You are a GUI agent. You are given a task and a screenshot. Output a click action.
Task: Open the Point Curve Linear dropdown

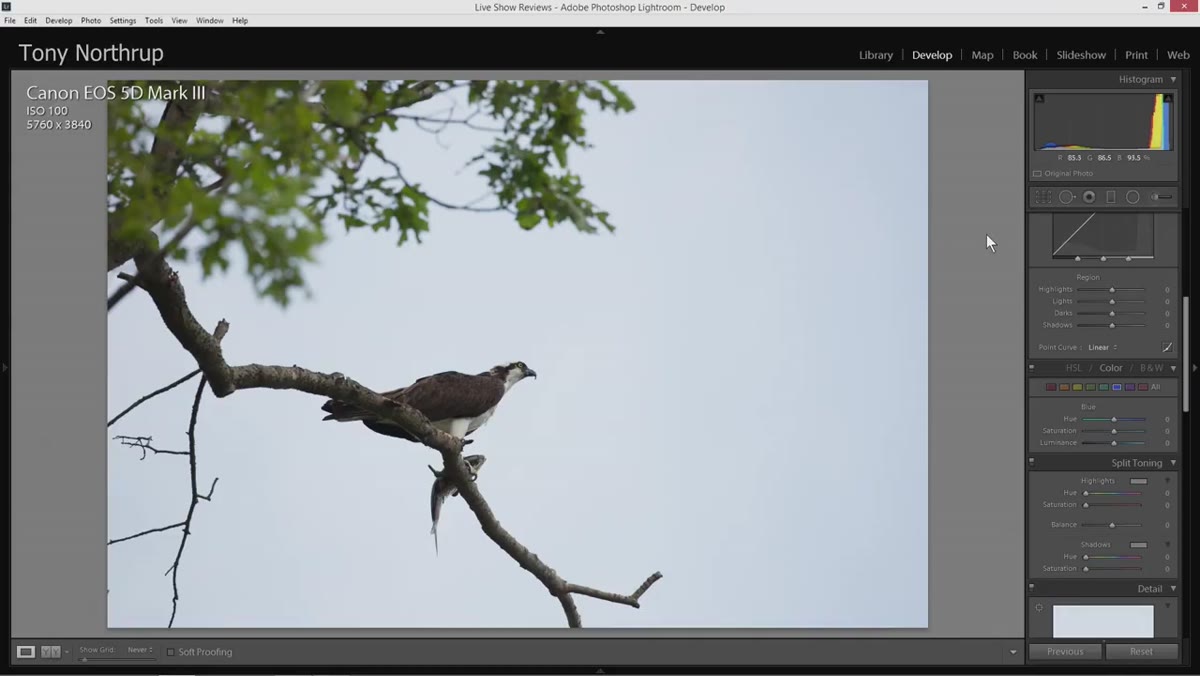point(1102,347)
